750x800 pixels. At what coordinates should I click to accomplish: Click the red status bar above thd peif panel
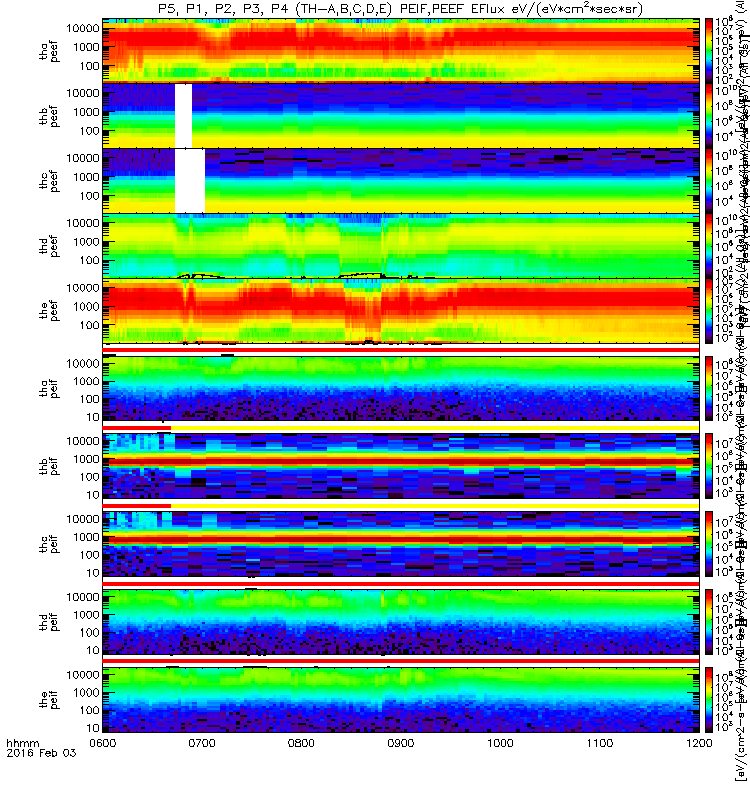pos(401,583)
